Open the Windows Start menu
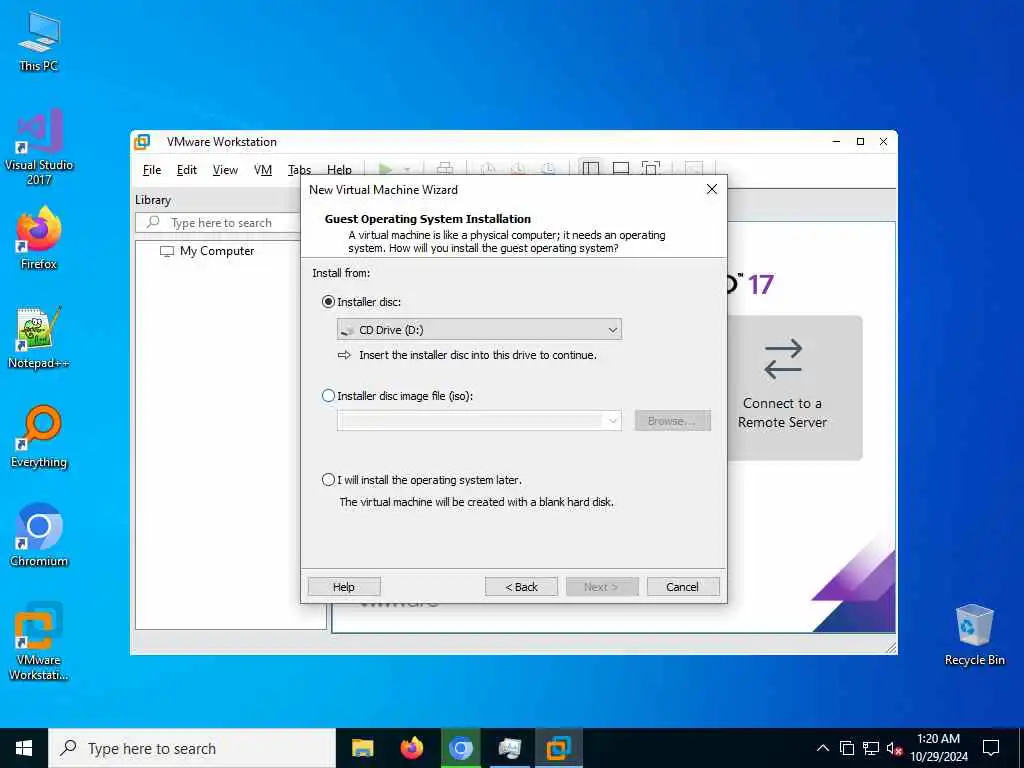This screenshot has width=1024, height=768. [x=24, y=748]
